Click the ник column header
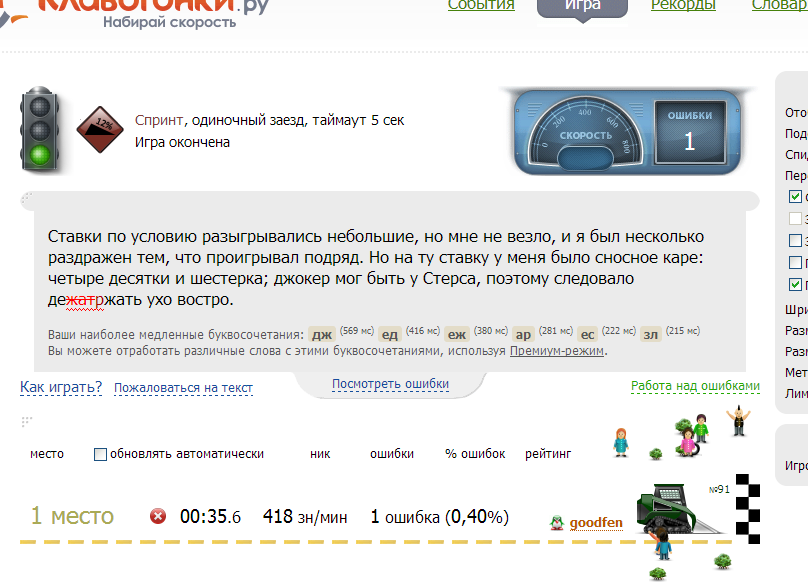 click(x=320, y=454)
